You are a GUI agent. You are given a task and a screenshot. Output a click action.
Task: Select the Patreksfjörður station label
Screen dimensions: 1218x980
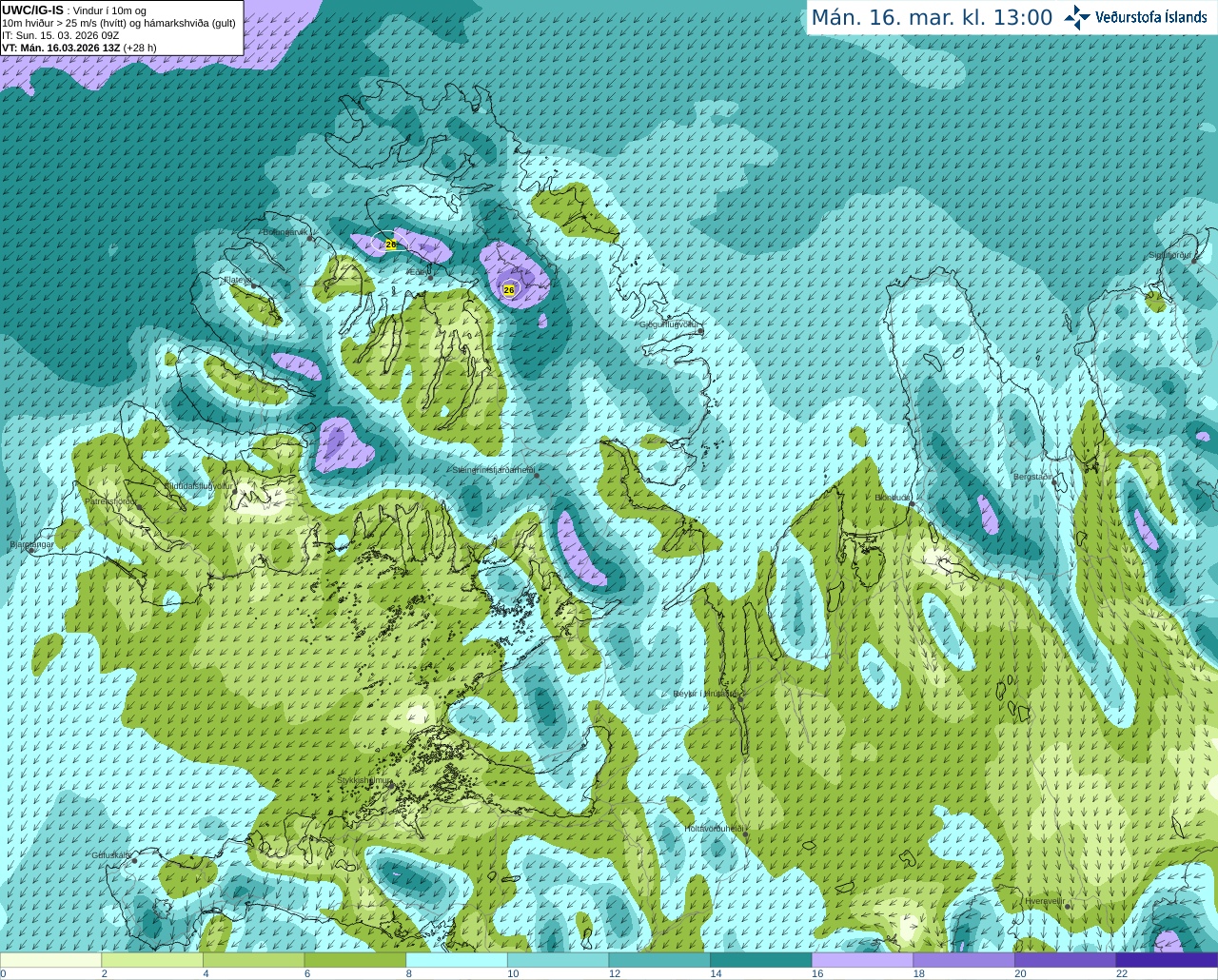pyautogui.click(x=111, y=500)
